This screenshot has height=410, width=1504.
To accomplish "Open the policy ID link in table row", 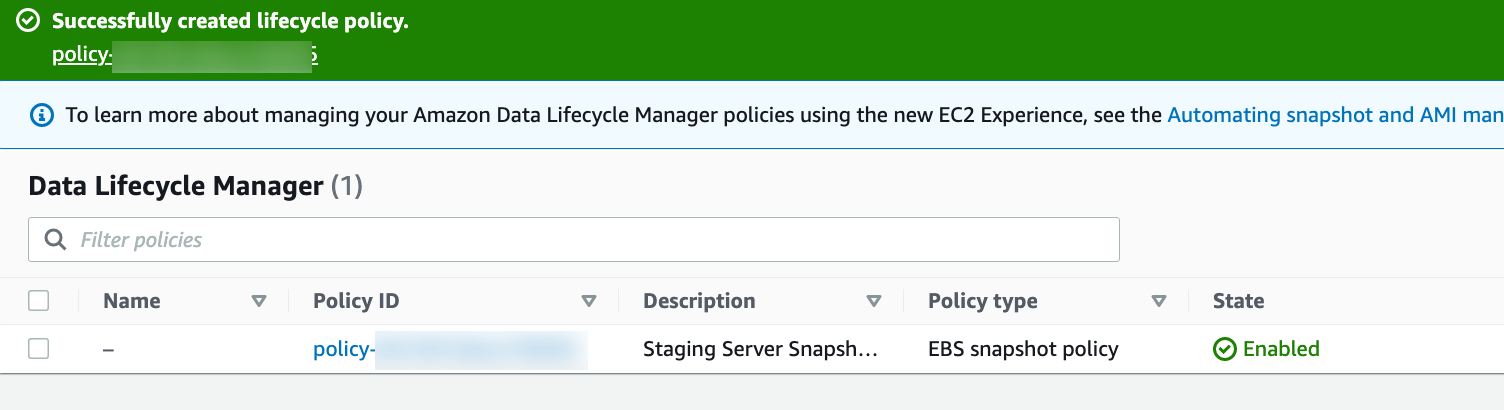I will coord(449,349).
